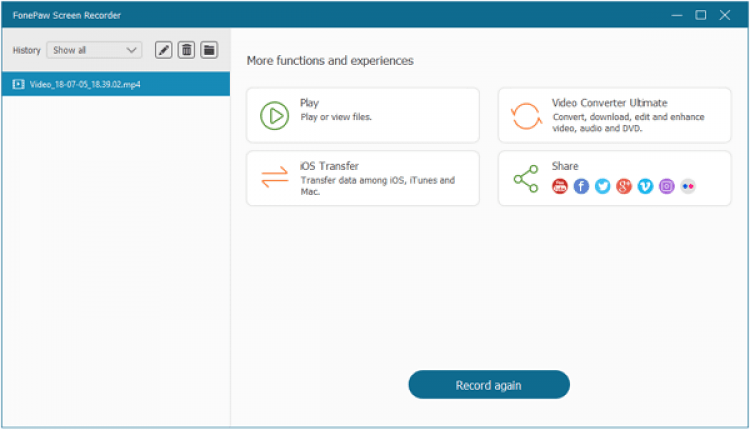Click the green Share nodes icon
Screen dimensions: 750x430
point(526,179)
